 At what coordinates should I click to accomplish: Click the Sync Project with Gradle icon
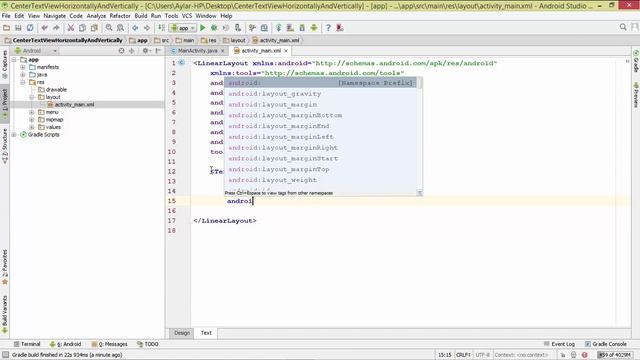click(x=279, y=28)
